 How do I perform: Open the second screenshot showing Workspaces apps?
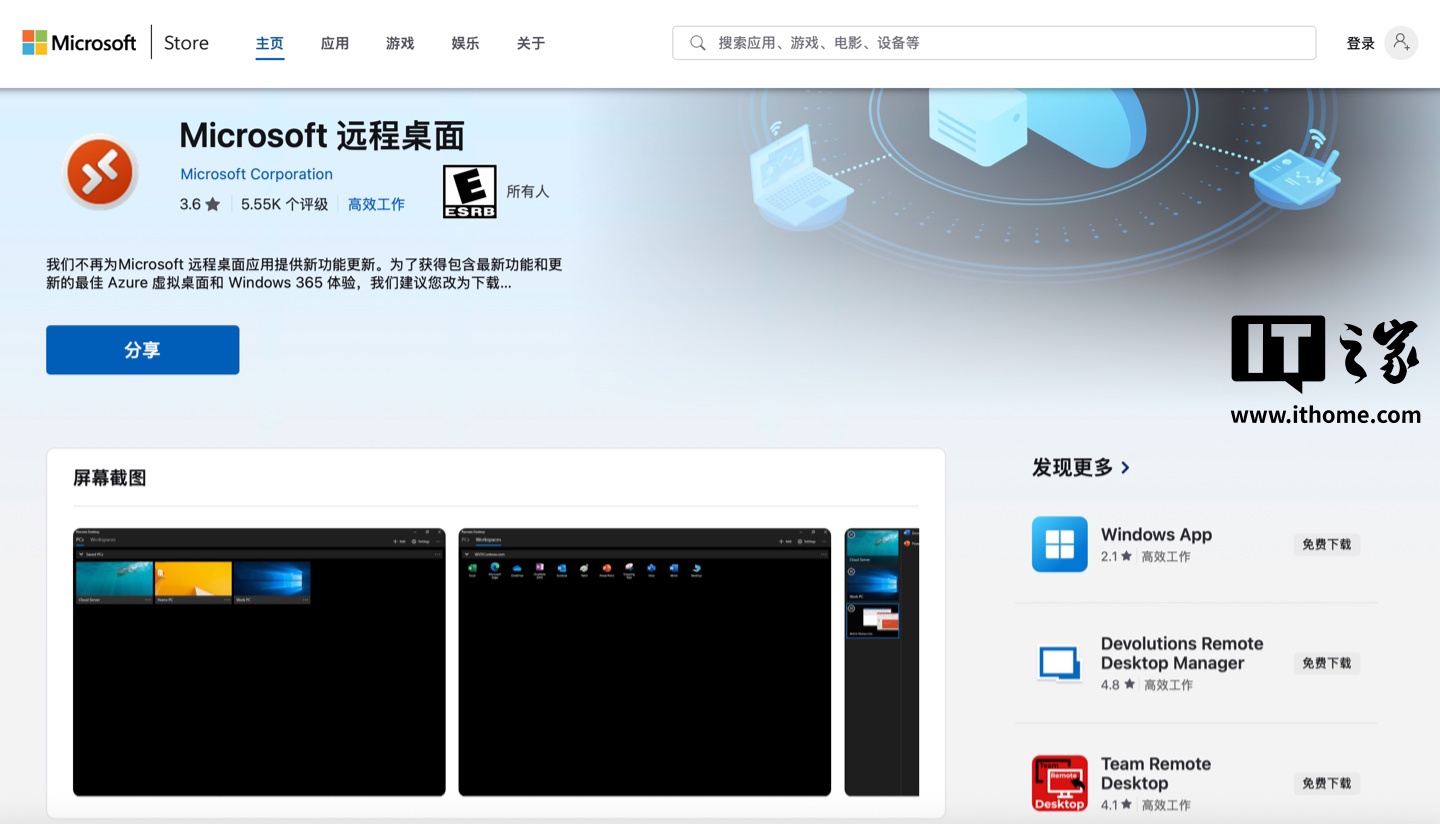644,662
